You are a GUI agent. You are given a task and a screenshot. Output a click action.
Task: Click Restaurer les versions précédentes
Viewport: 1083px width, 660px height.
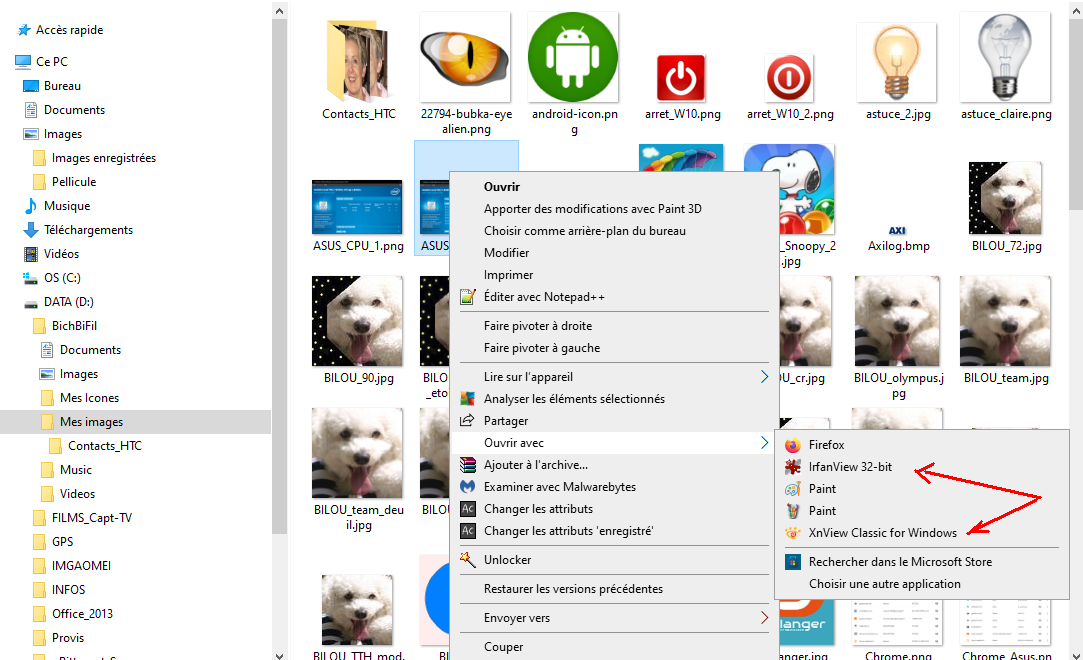(573, 589)
